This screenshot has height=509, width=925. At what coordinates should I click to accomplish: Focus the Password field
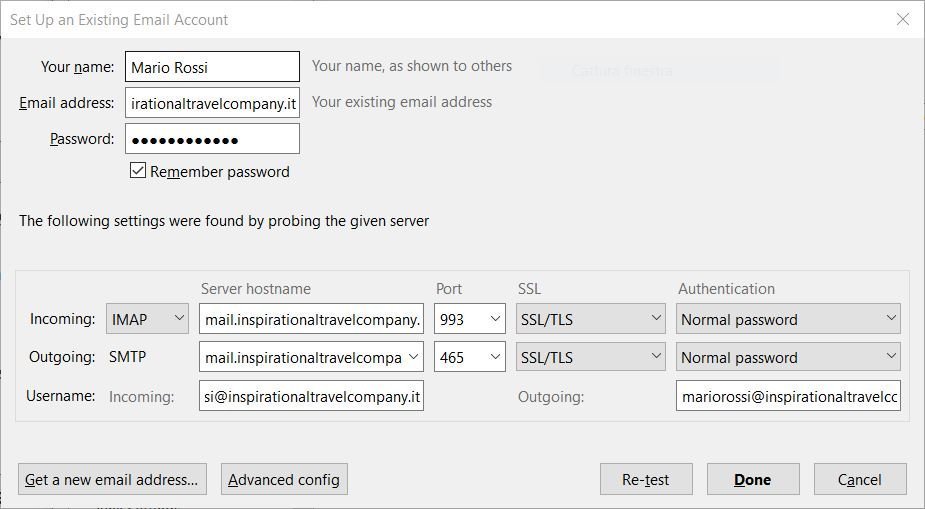212,139
